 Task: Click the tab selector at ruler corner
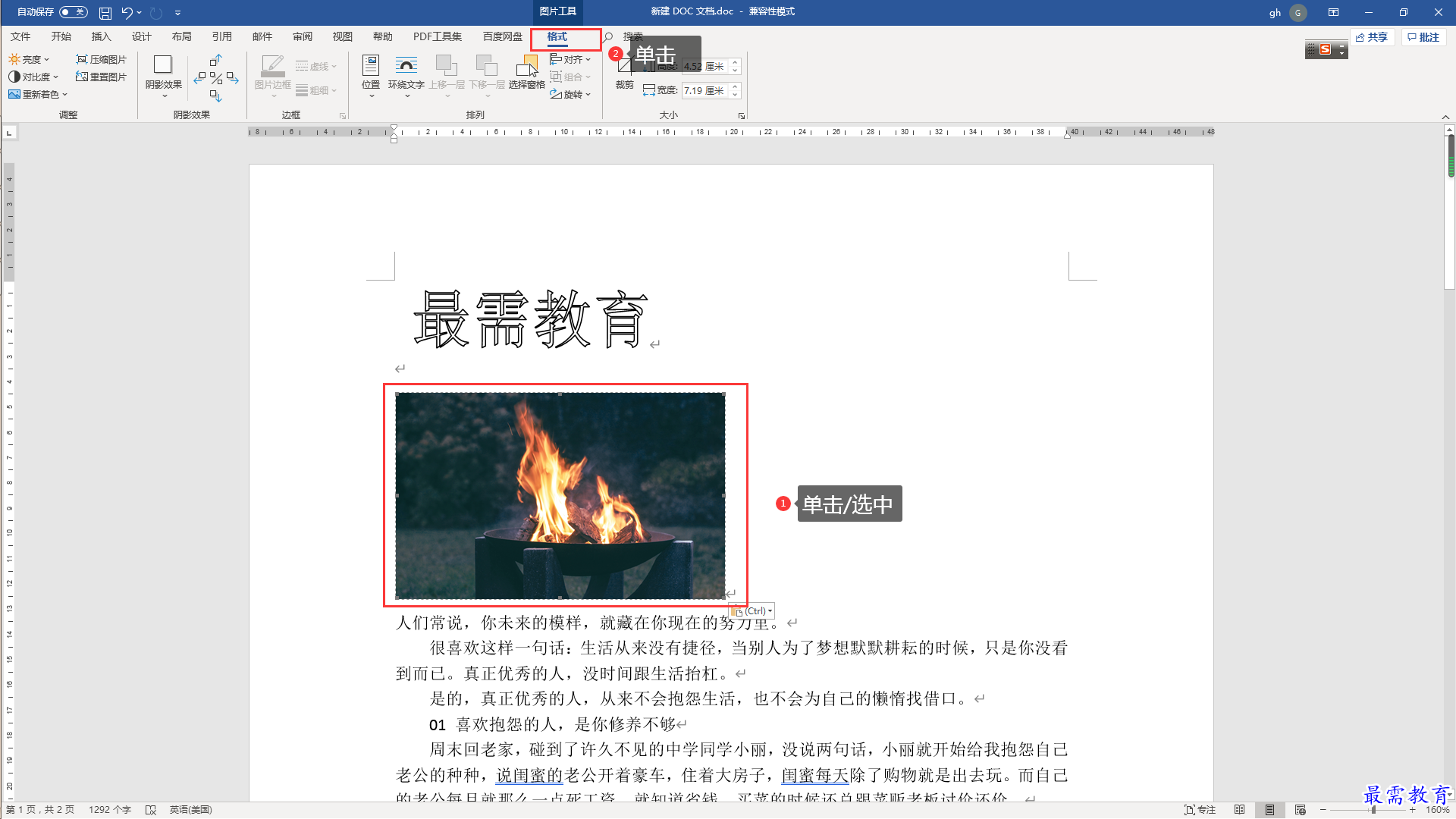coord(9,133)
